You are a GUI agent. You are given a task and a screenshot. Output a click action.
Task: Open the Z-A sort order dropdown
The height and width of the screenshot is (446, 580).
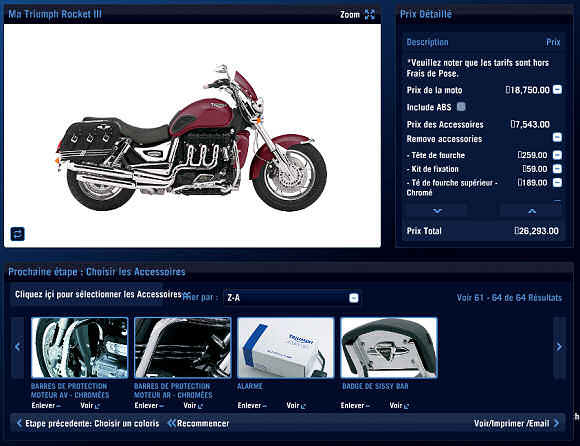292,298
